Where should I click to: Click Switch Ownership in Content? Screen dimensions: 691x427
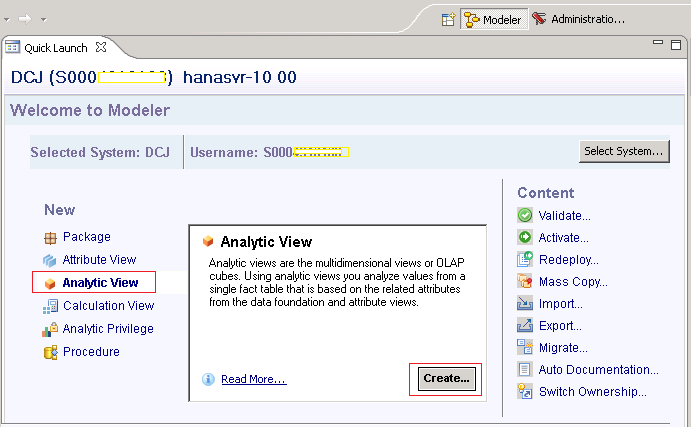tap(592, 392)
